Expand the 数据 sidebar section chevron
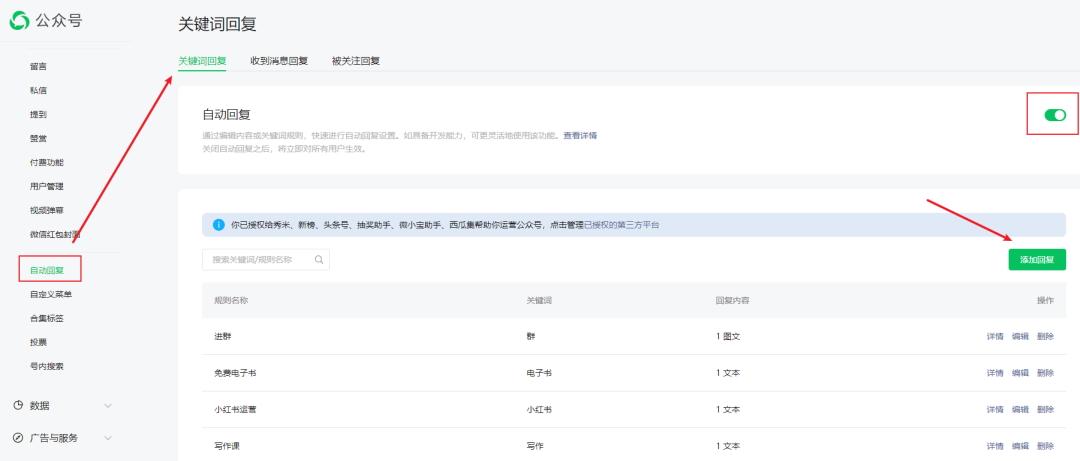 pyautogui.click(x=107, y=406)
